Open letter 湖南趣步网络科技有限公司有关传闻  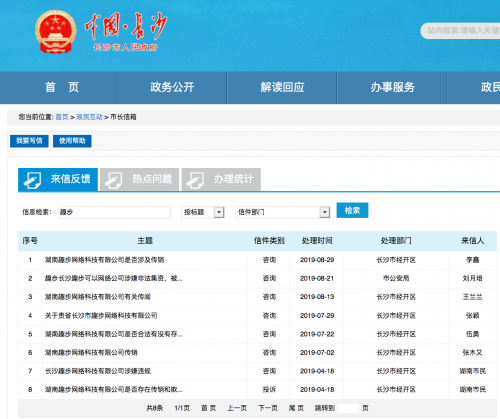click(x=98, y=297)
